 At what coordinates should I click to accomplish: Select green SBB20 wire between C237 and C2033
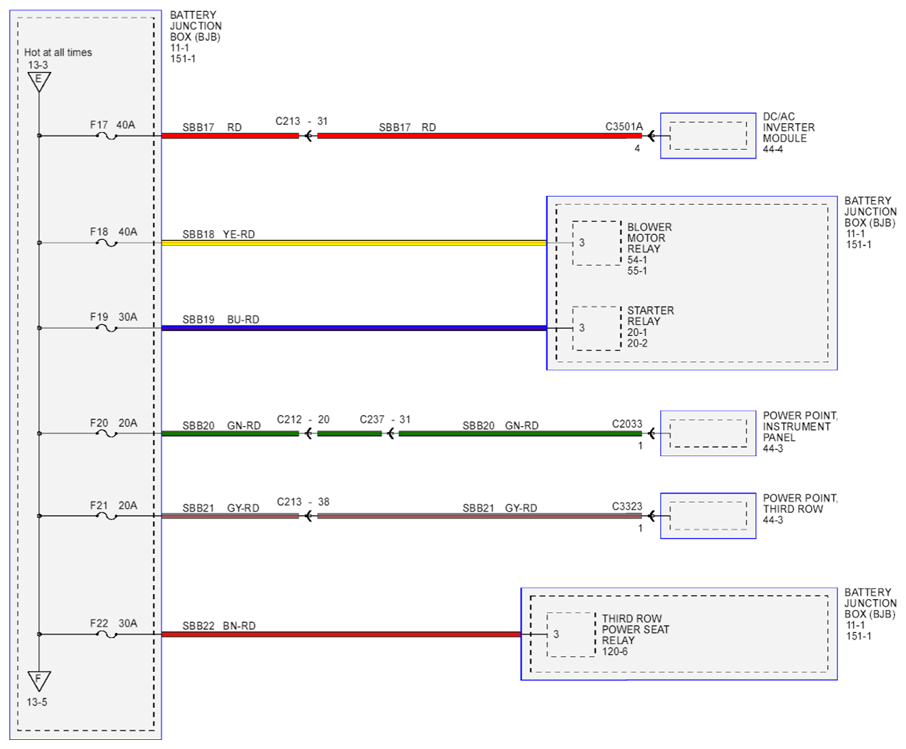[520, 433]
